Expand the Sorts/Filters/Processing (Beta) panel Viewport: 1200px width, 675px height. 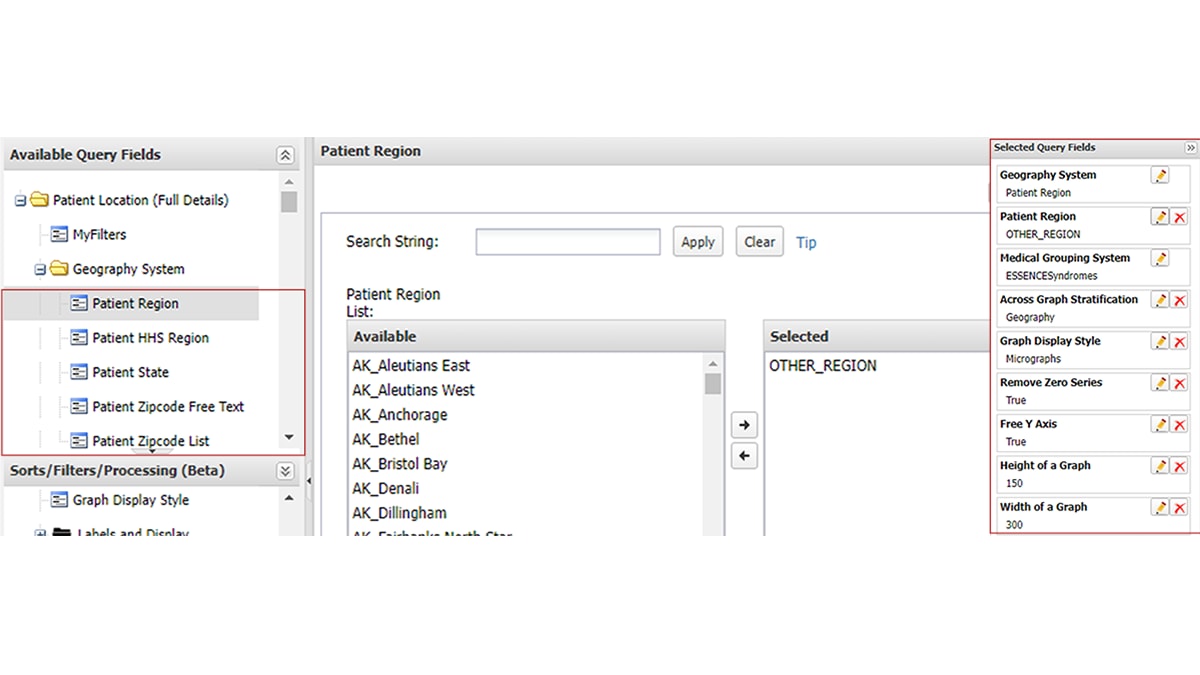(x=285, y=471)
